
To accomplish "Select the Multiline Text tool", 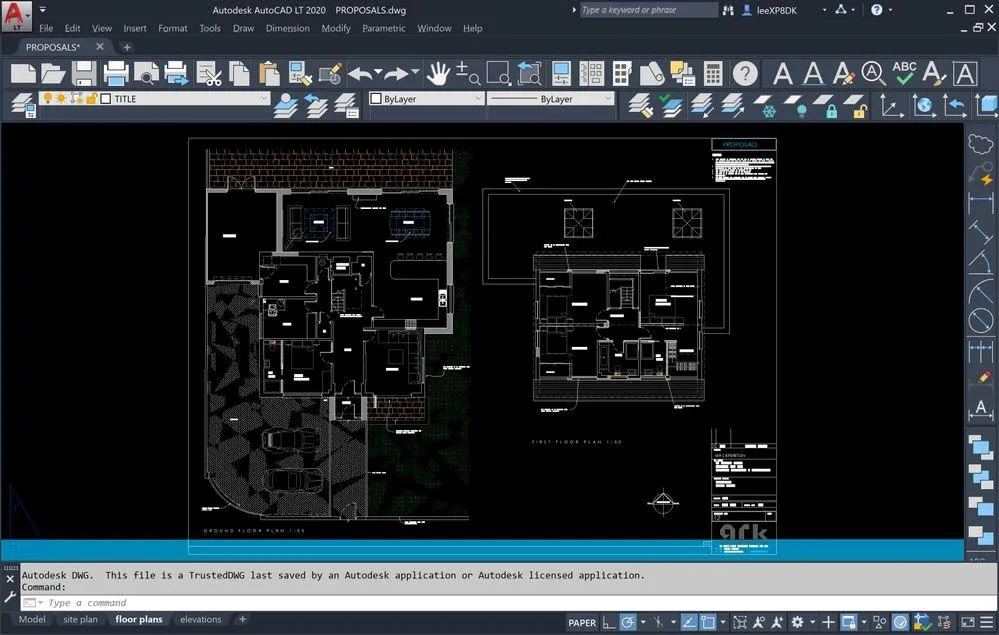I will [x=784, y=74].
